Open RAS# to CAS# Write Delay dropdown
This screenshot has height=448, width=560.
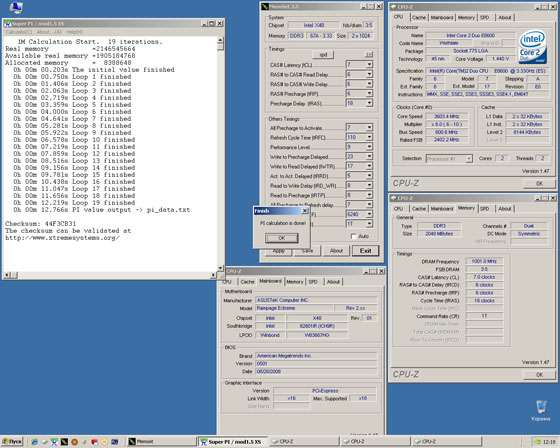[369, 84]
